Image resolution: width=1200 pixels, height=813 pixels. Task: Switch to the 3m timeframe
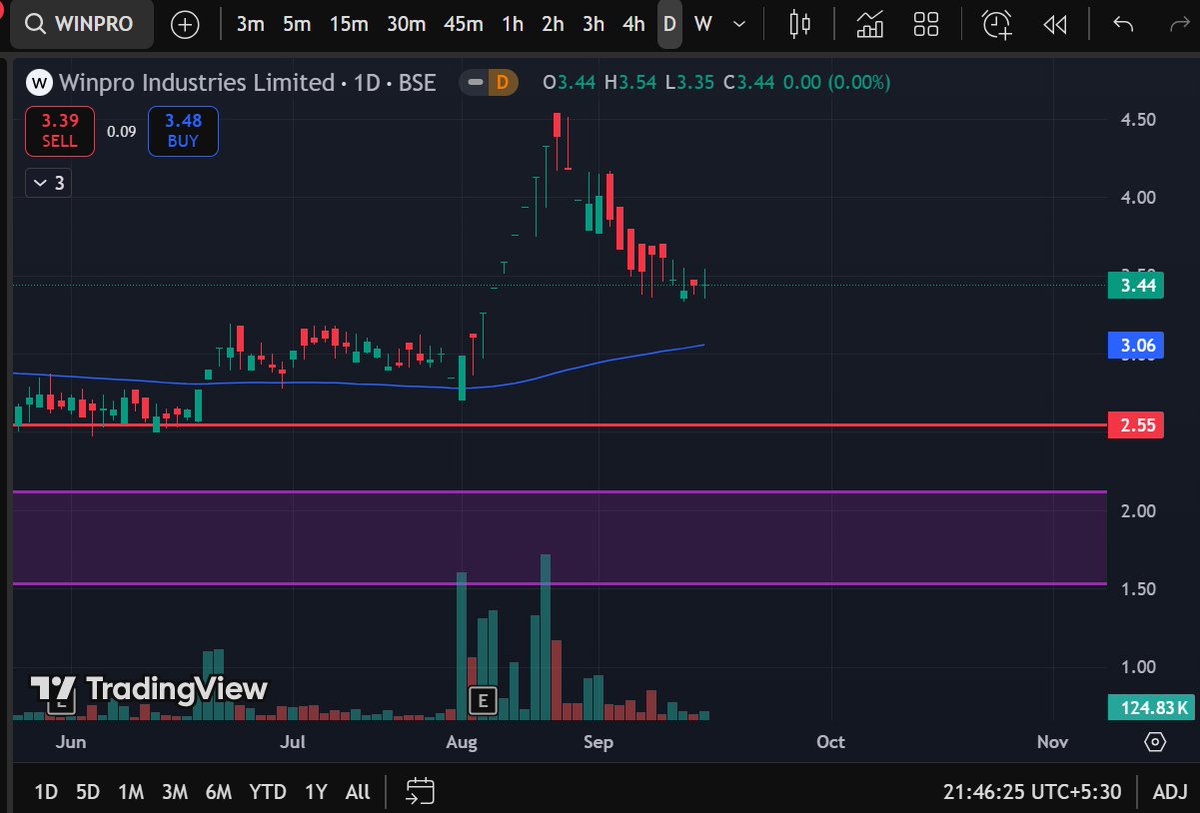click(250, 24)
